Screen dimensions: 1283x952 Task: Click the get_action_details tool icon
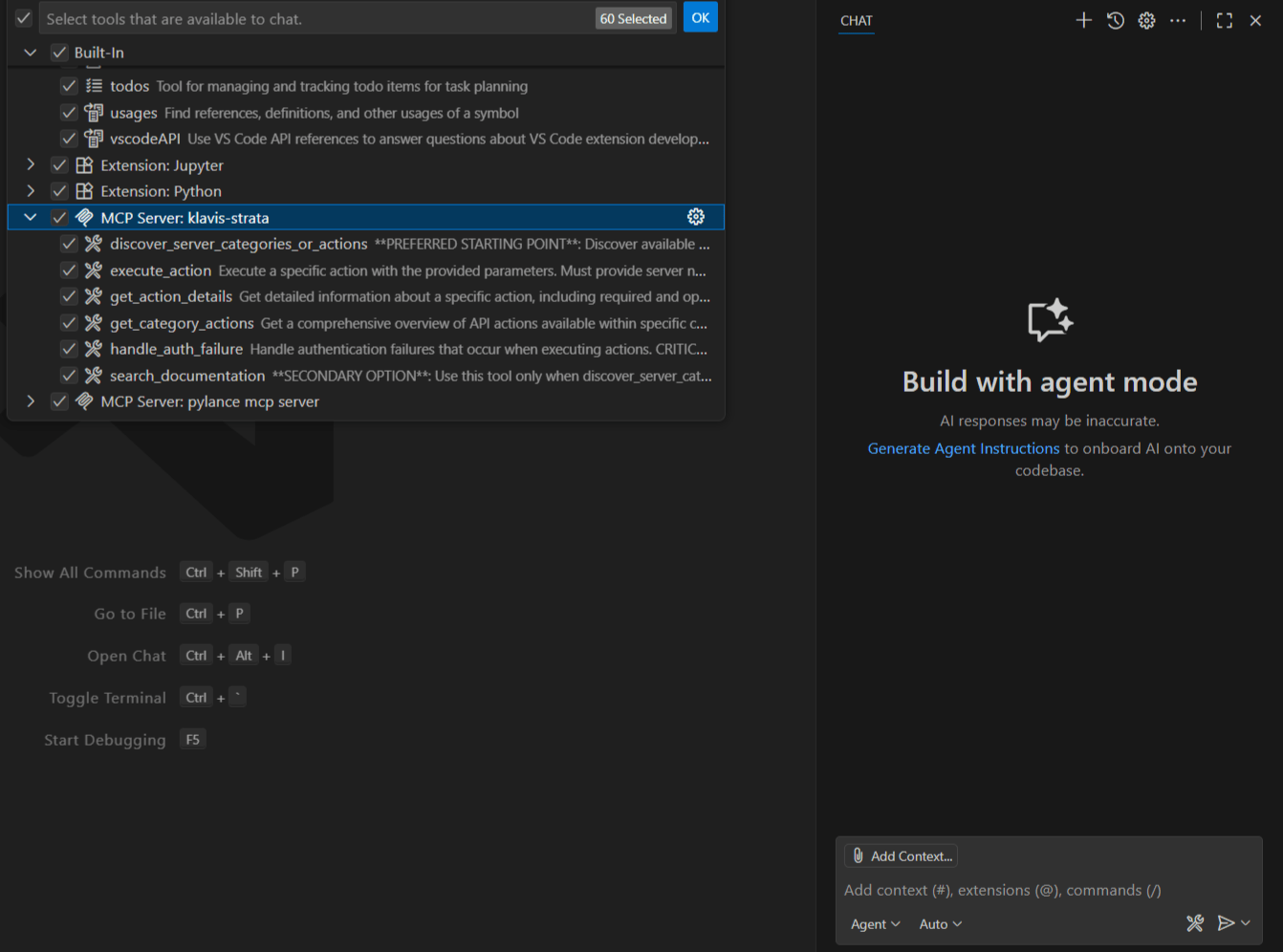[94, 296]
